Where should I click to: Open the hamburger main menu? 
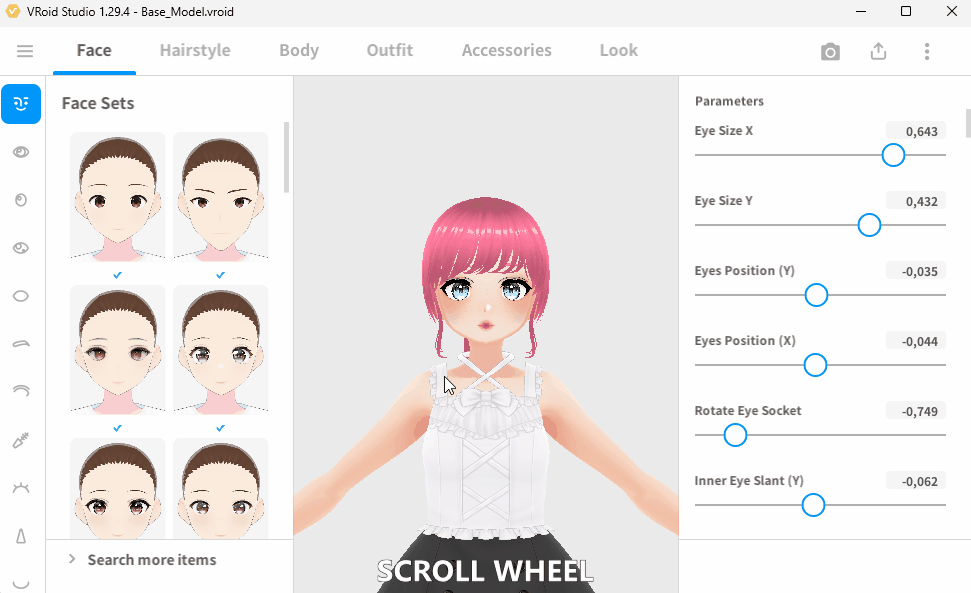tap(25, 51)
